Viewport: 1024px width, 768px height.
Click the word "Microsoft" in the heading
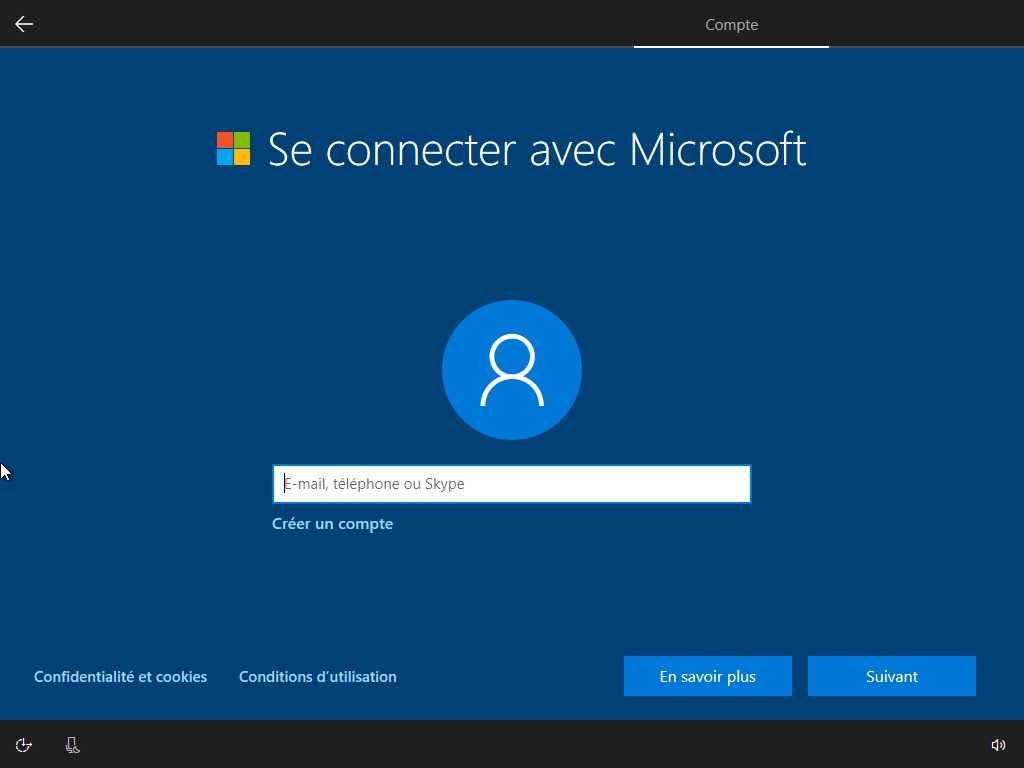tap(717, 150)
